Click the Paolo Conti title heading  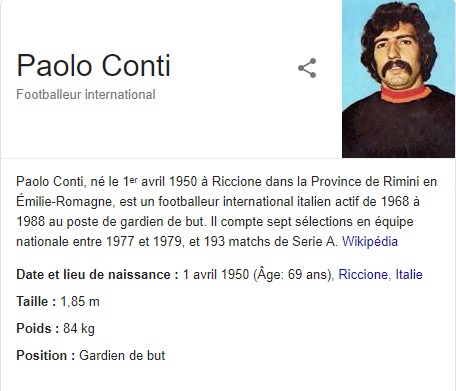point(94,65)
